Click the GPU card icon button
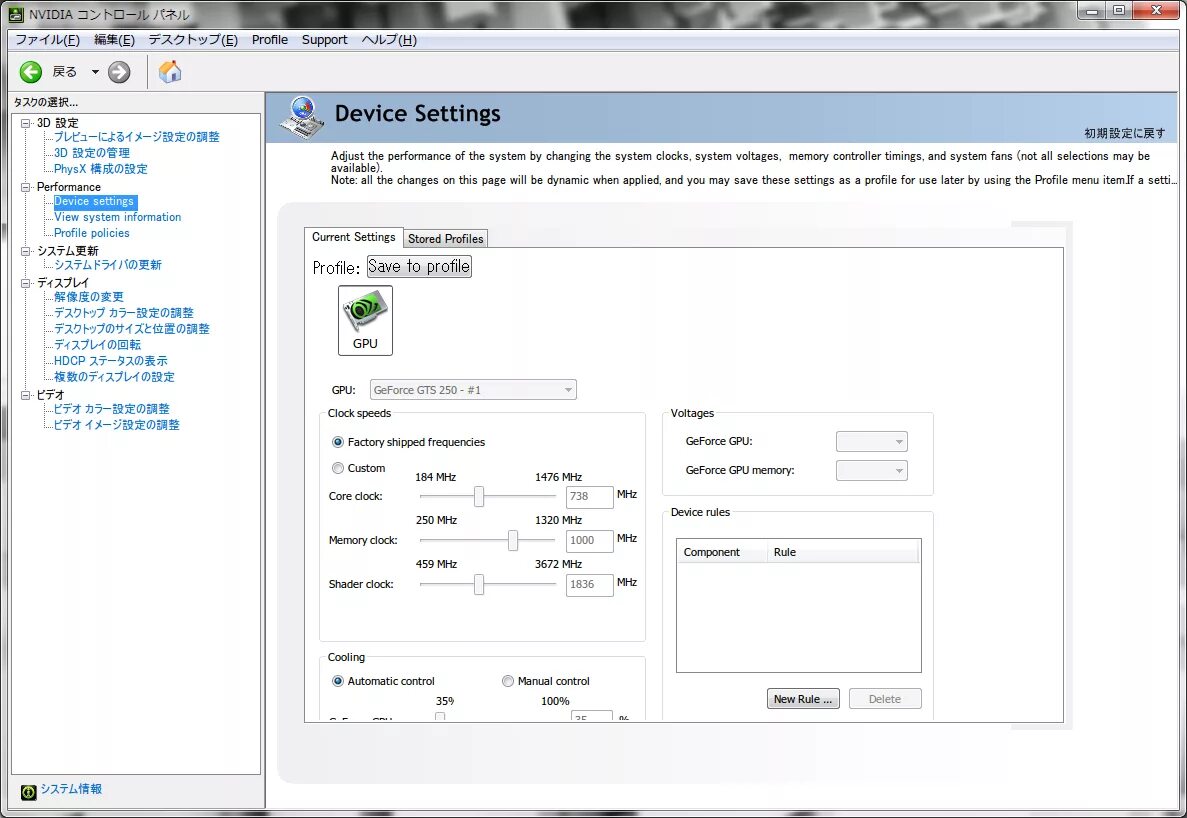The image size is (1187, 818). (x=365, y=320)
